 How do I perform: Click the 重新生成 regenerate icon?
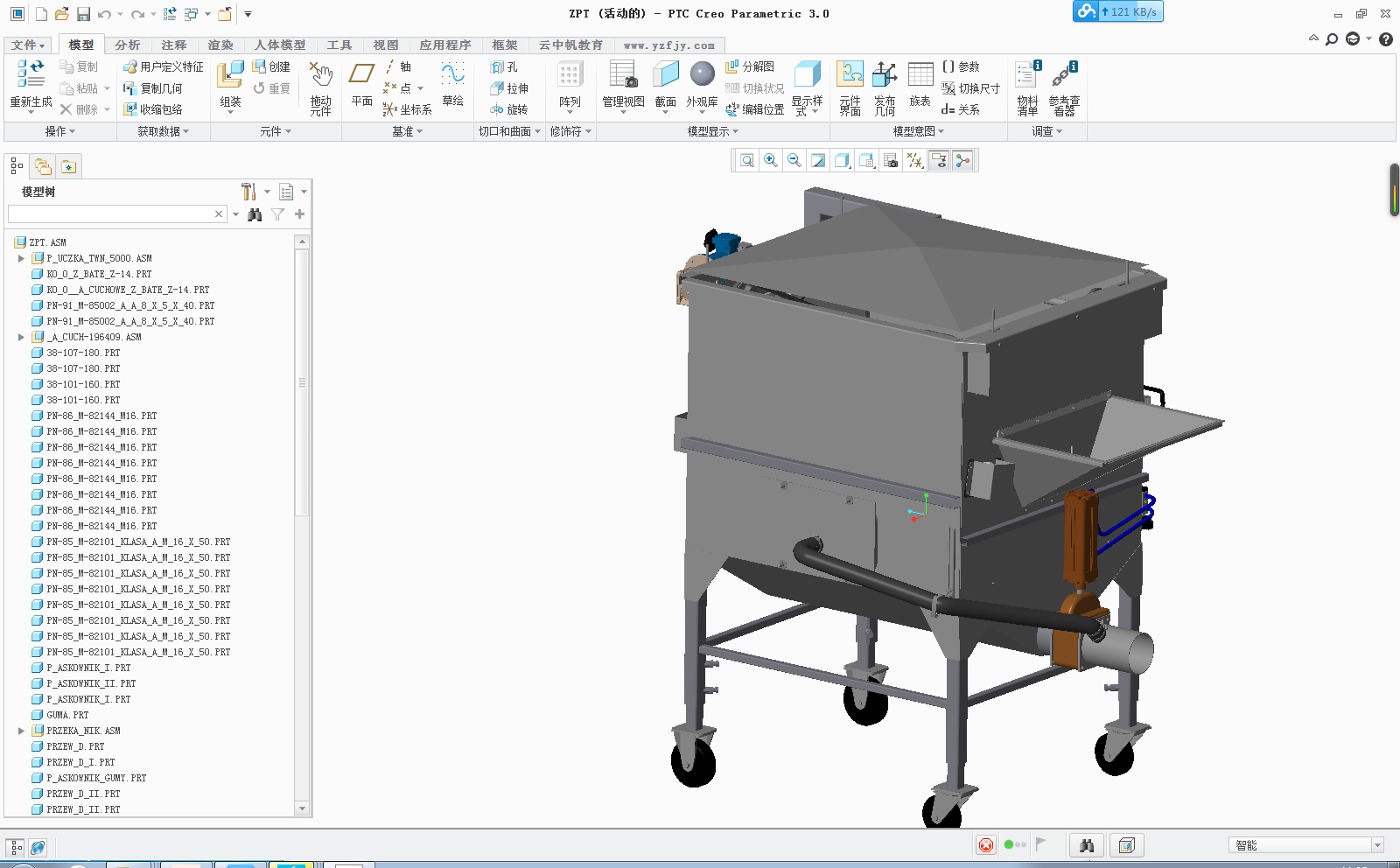[x=31, y=84]
